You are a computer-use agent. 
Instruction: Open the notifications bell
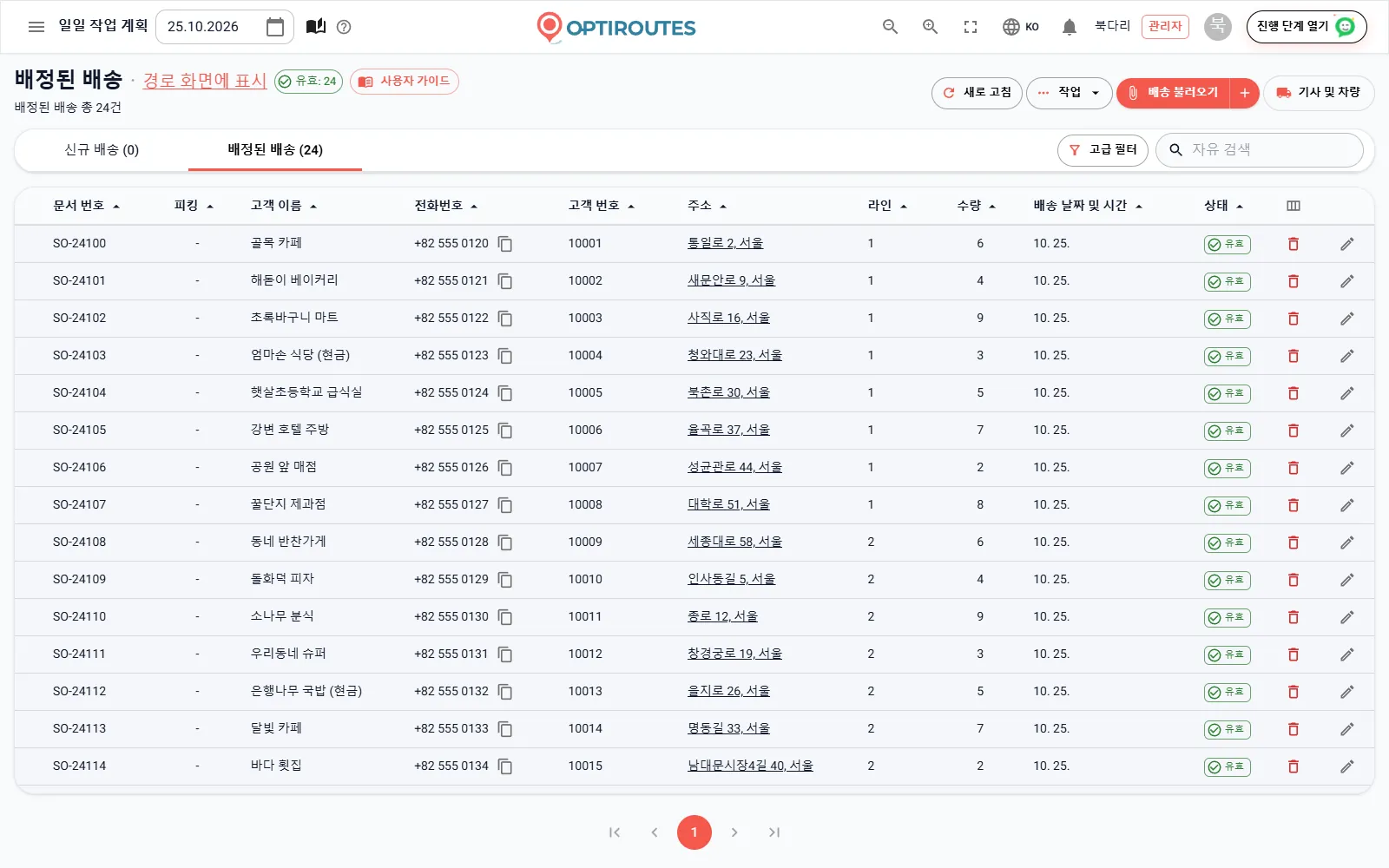[x=1070, y=27]
